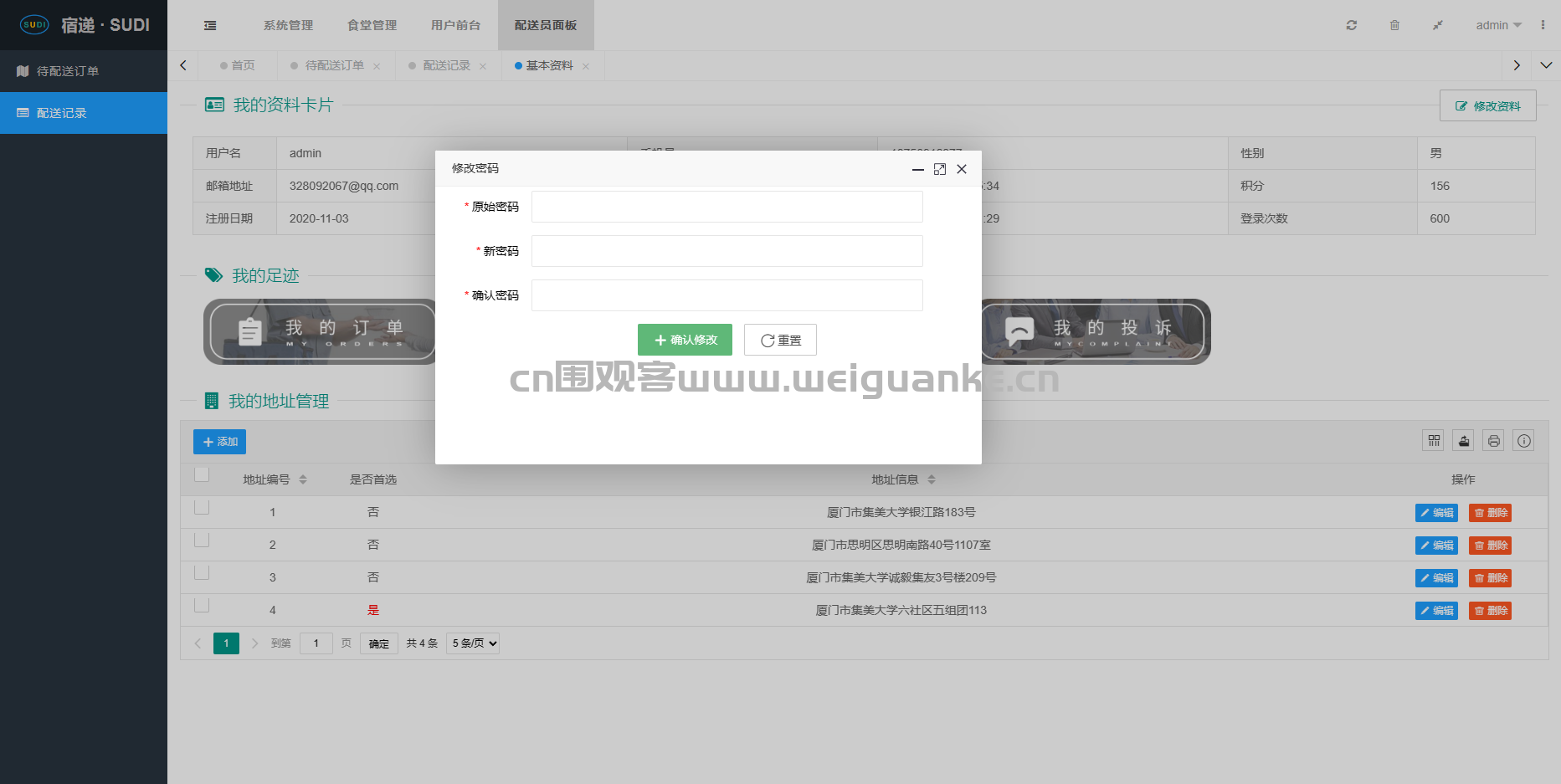1561x784 pixels.
Task: Click the pagination 确定 button
Action: pos(379,643)
